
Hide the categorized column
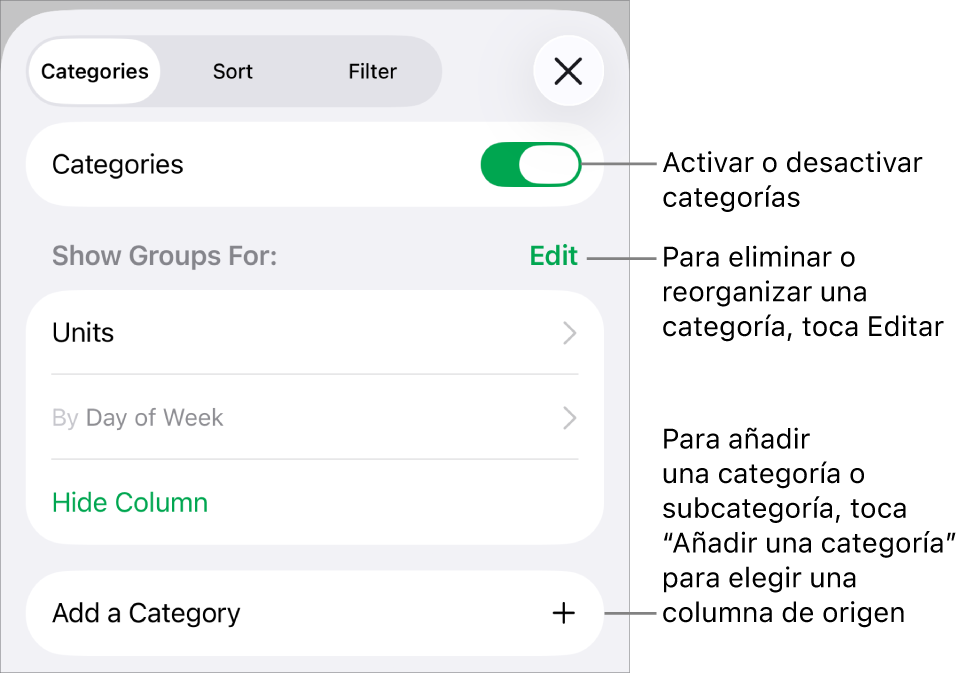pos(129,502)
